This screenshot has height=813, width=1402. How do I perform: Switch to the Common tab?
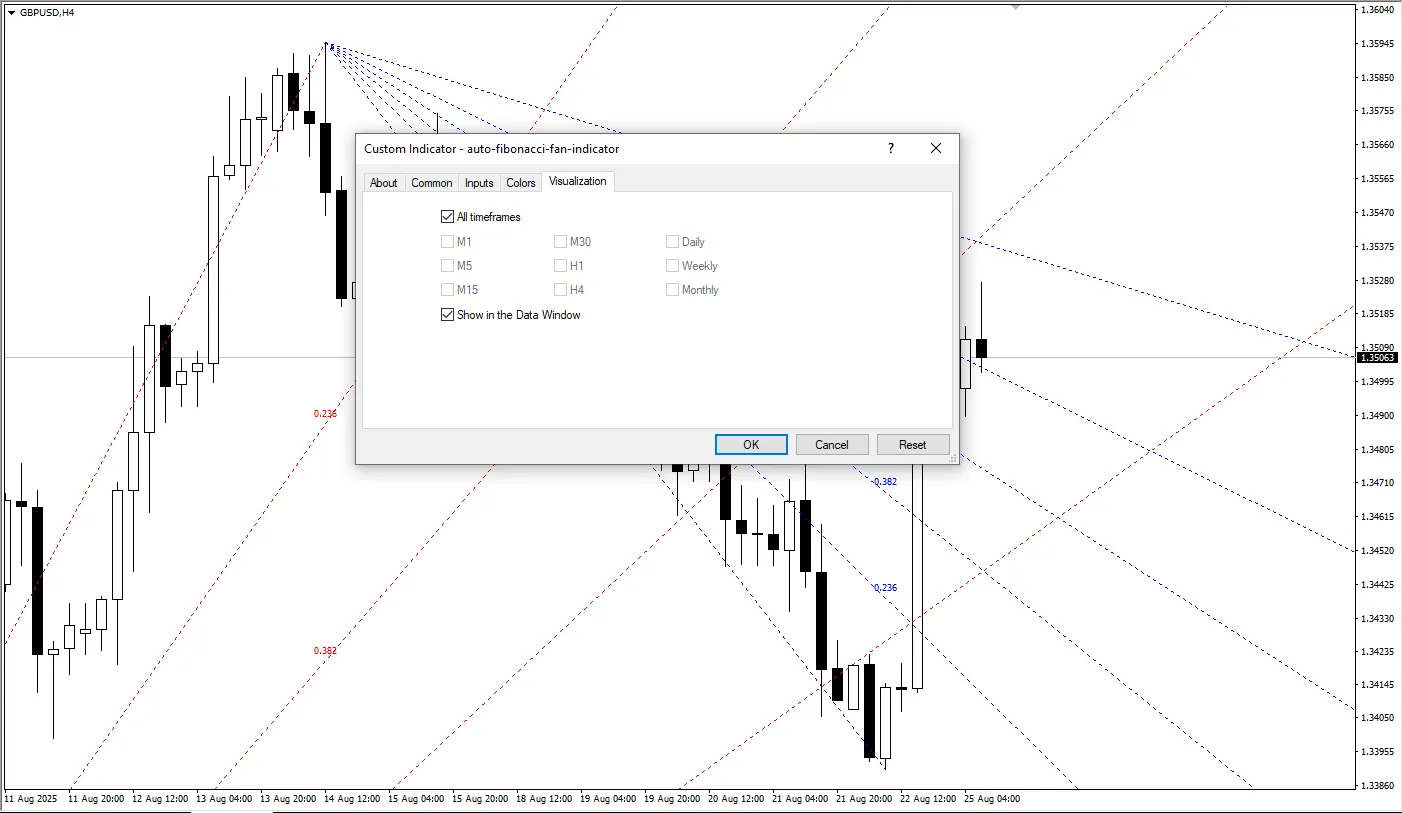click(431, 183)
